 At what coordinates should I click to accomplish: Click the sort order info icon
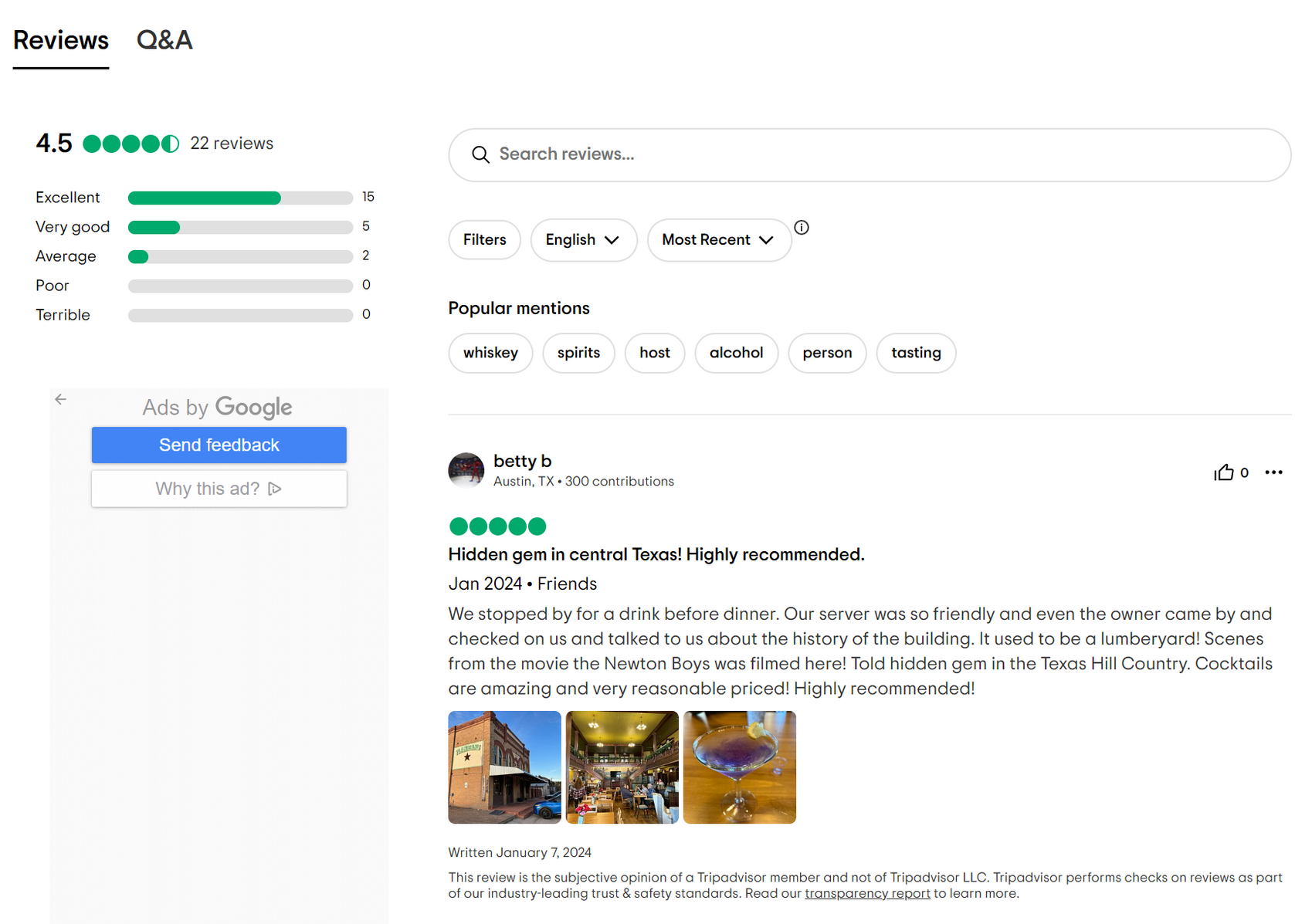[x=802, y=228]
